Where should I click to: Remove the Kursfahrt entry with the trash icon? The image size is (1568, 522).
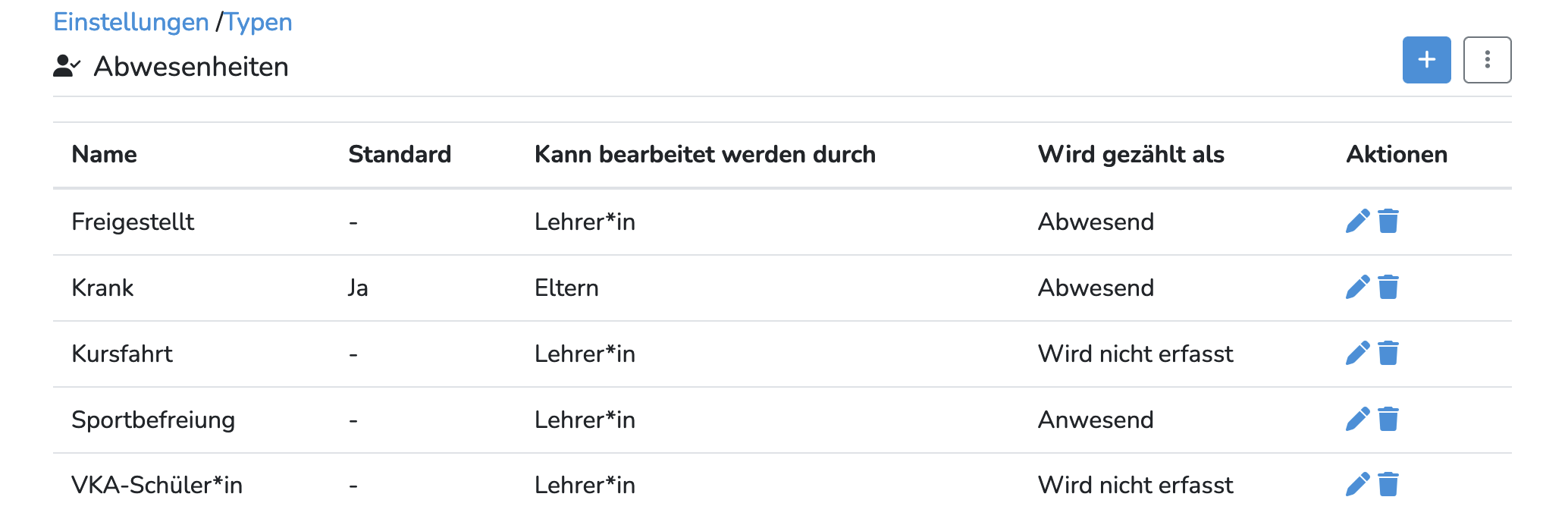pos(1388,354)
